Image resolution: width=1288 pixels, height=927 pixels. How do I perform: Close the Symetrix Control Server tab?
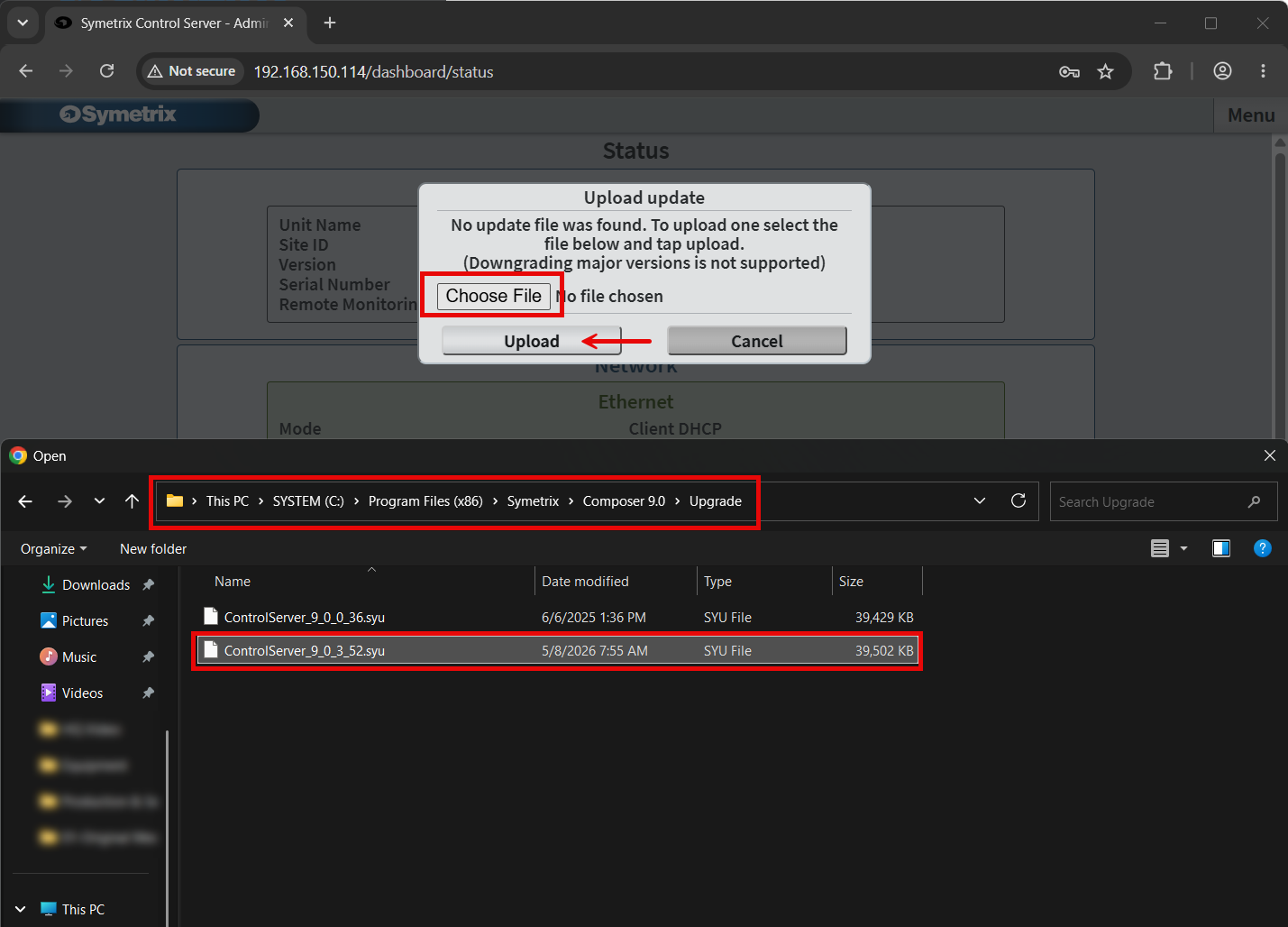288,23
